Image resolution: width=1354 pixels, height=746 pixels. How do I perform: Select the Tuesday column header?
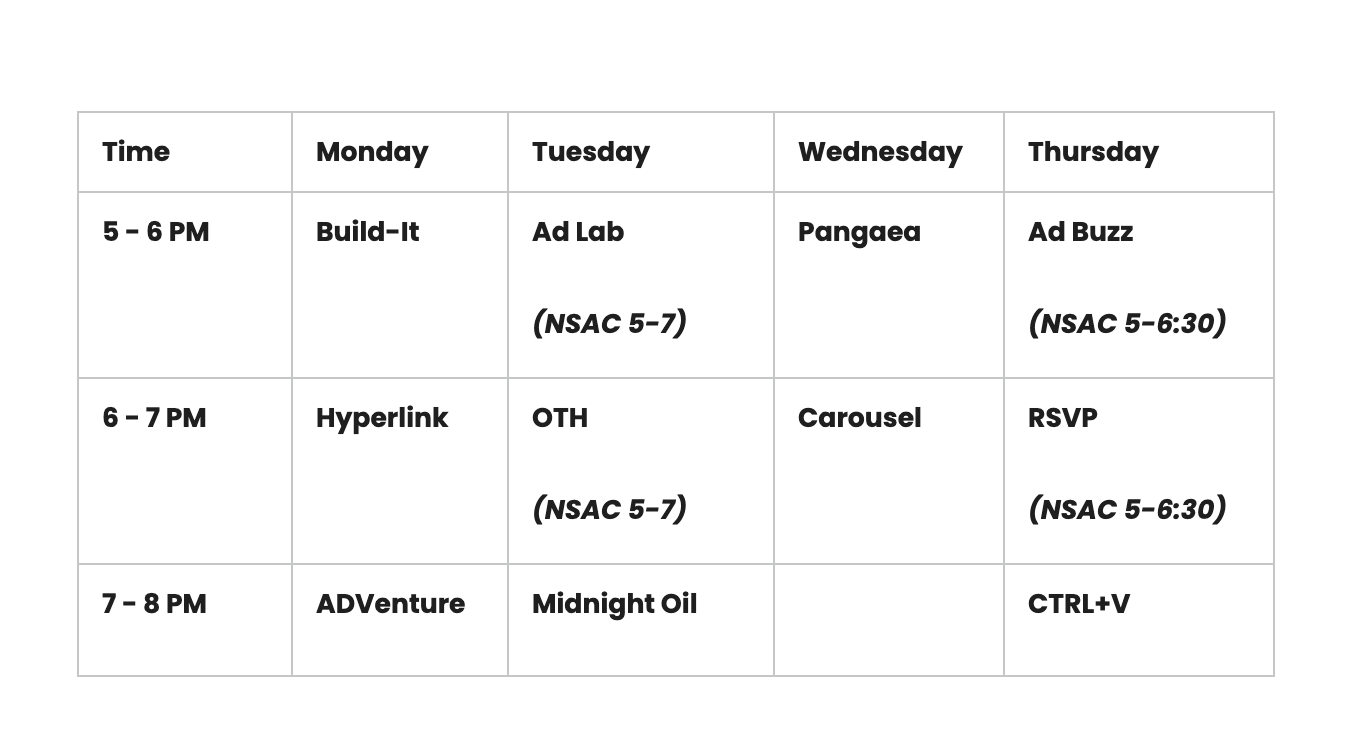point(641,152)
